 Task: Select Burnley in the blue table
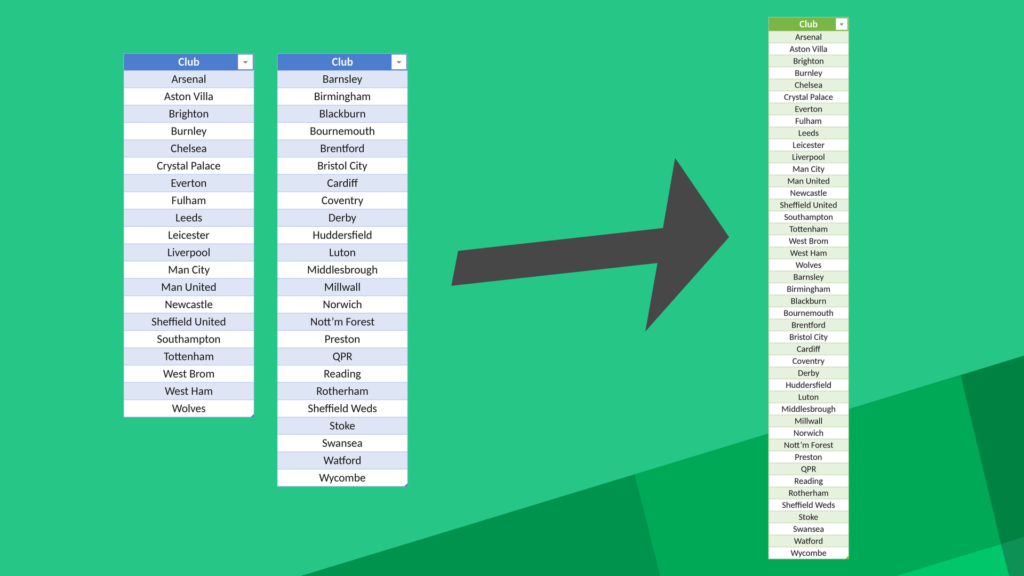pos(189,131)
